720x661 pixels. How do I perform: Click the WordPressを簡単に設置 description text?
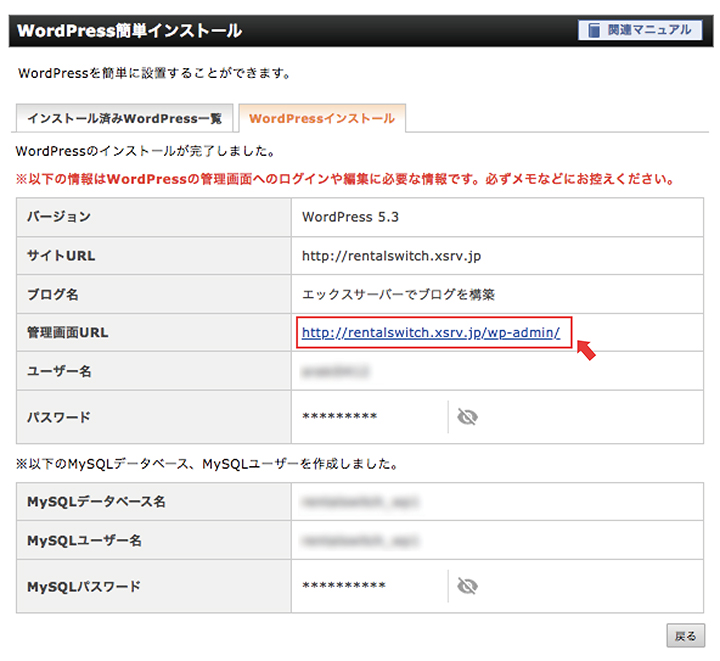coord(154,73)
